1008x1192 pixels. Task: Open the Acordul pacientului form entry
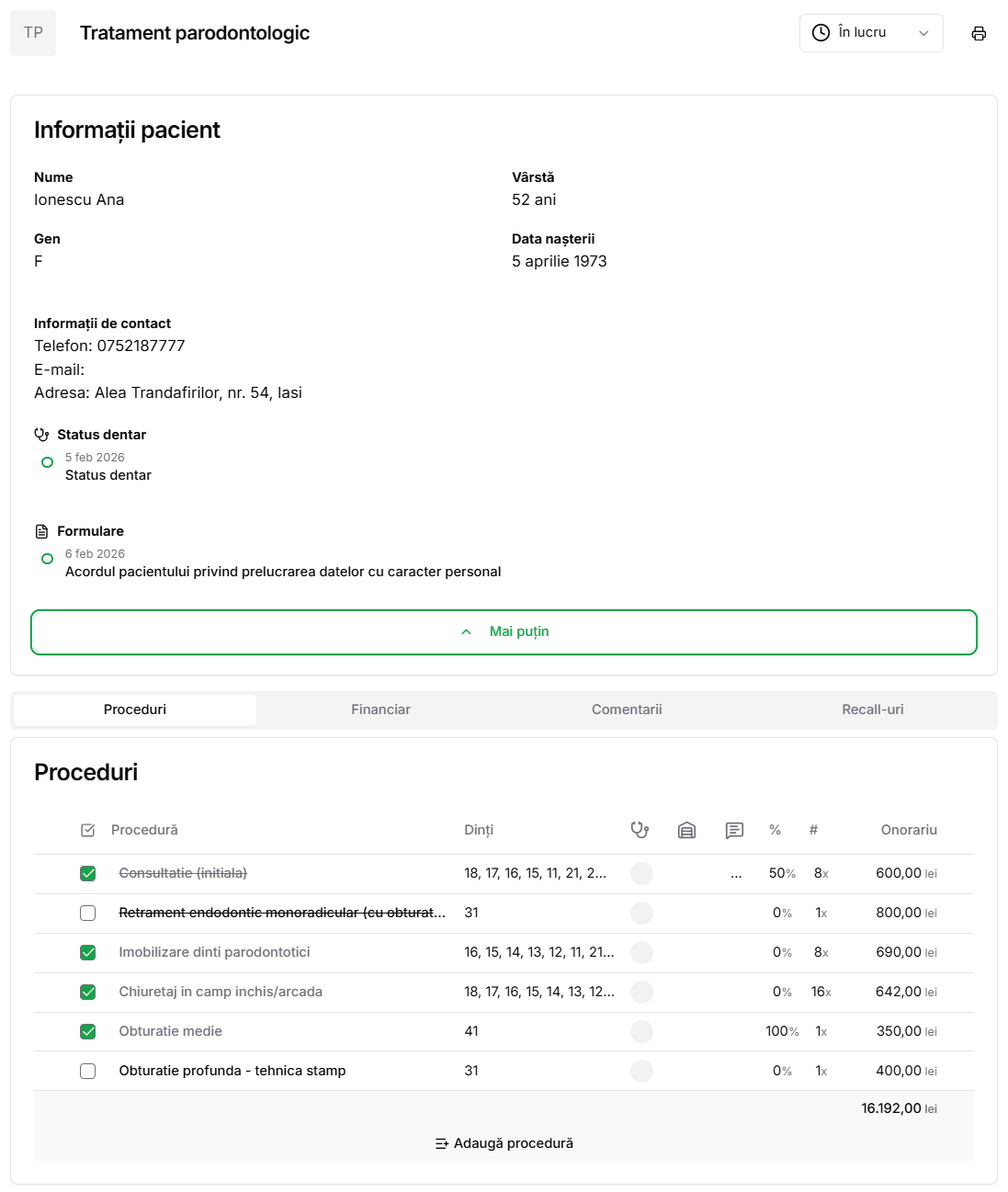(x=282, y=572)
